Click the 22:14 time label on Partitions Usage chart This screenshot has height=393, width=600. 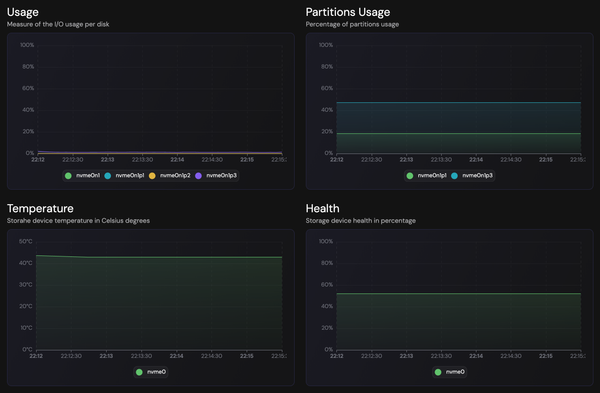coord(476,160)
